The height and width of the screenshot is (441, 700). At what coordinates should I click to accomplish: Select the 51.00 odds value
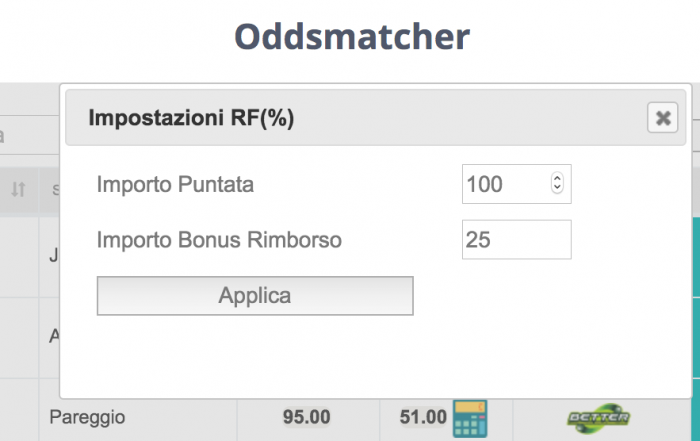click(x=423, y=417)
